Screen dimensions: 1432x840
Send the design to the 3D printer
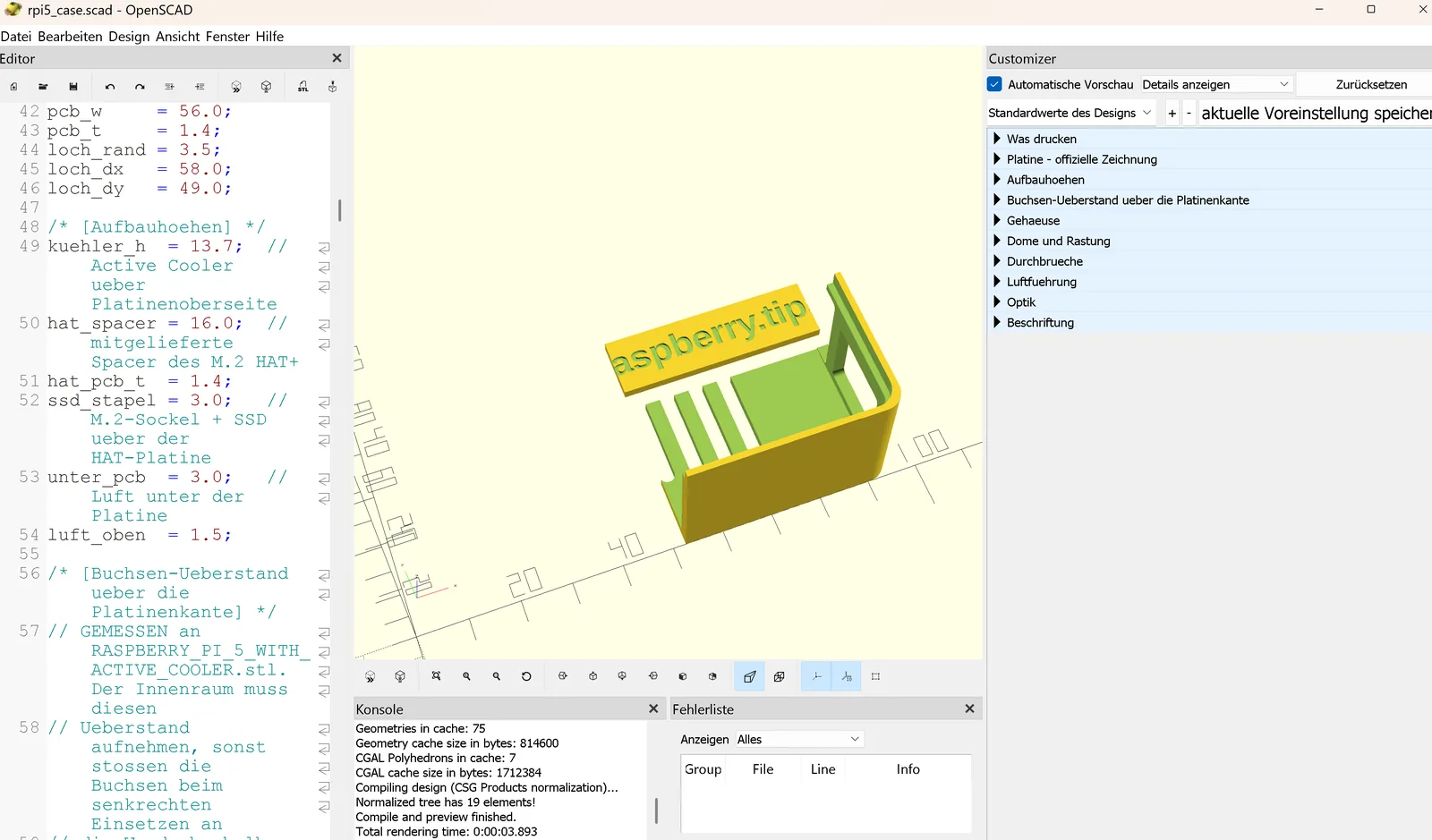coord(333,87)
